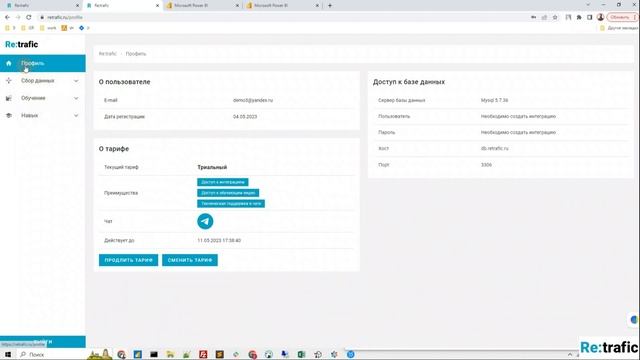The image size is (640, 360).
Task: Open the Сбор данных menu item
Action: tap(42, 81)
